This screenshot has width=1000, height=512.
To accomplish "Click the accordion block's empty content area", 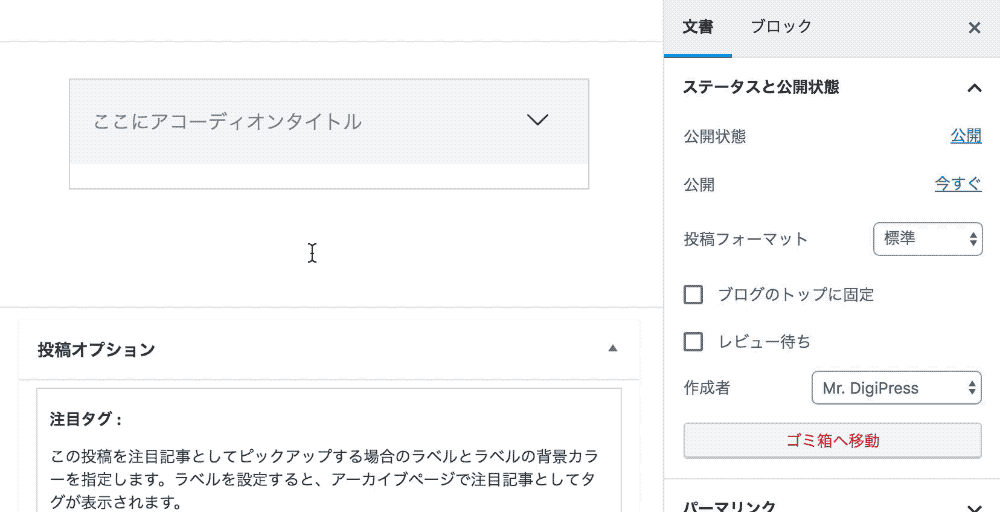I will 328,176.
